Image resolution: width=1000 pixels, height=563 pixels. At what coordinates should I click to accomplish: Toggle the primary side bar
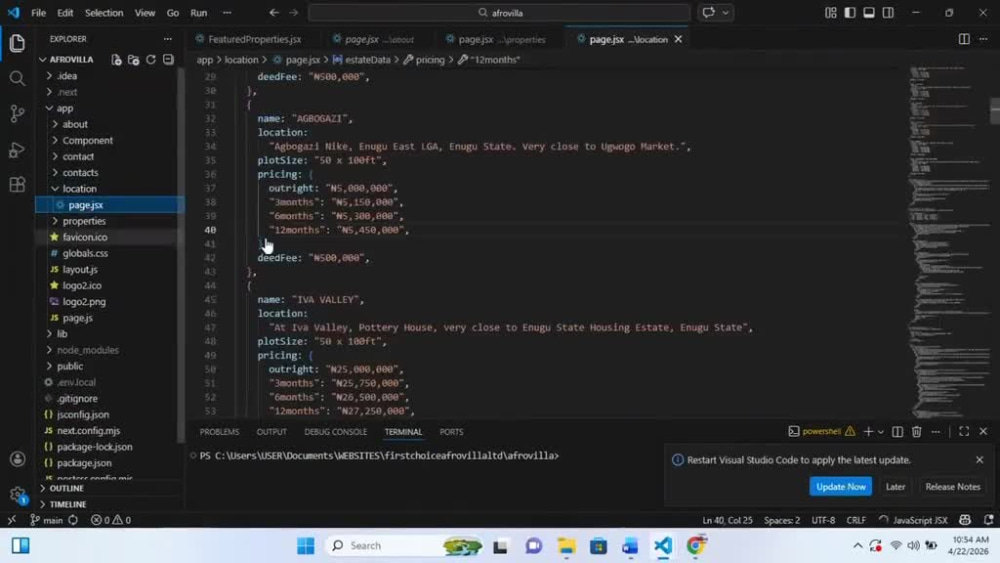click(x=849, y=13)
